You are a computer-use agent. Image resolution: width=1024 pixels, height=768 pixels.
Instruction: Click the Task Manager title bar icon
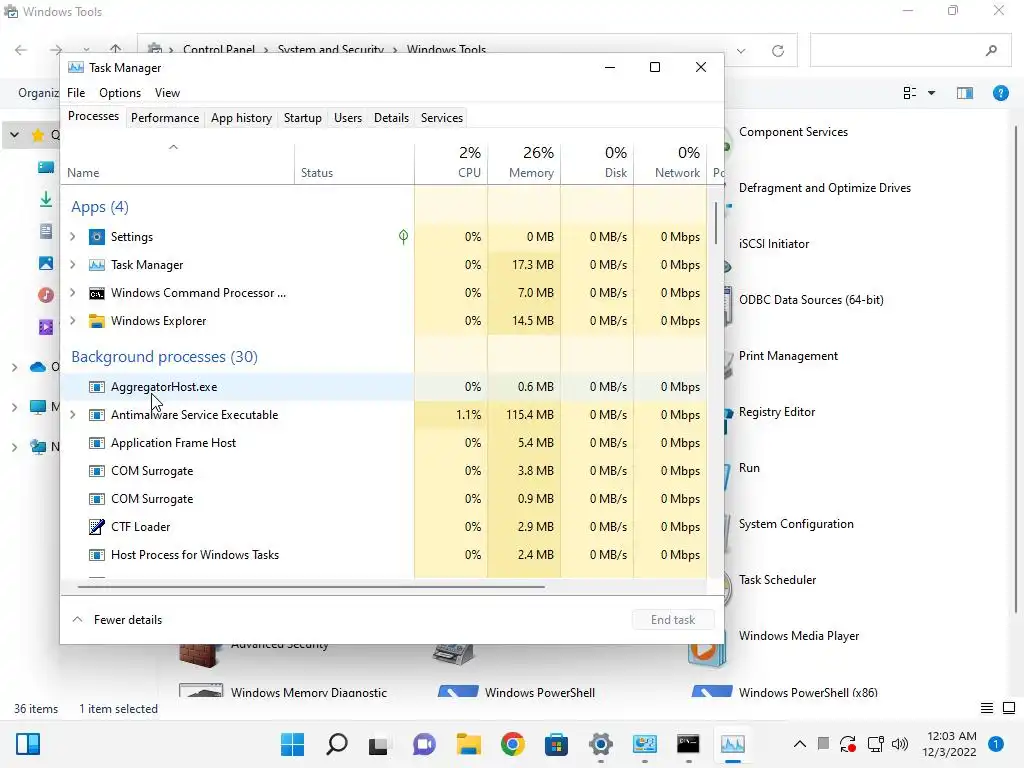76,68
